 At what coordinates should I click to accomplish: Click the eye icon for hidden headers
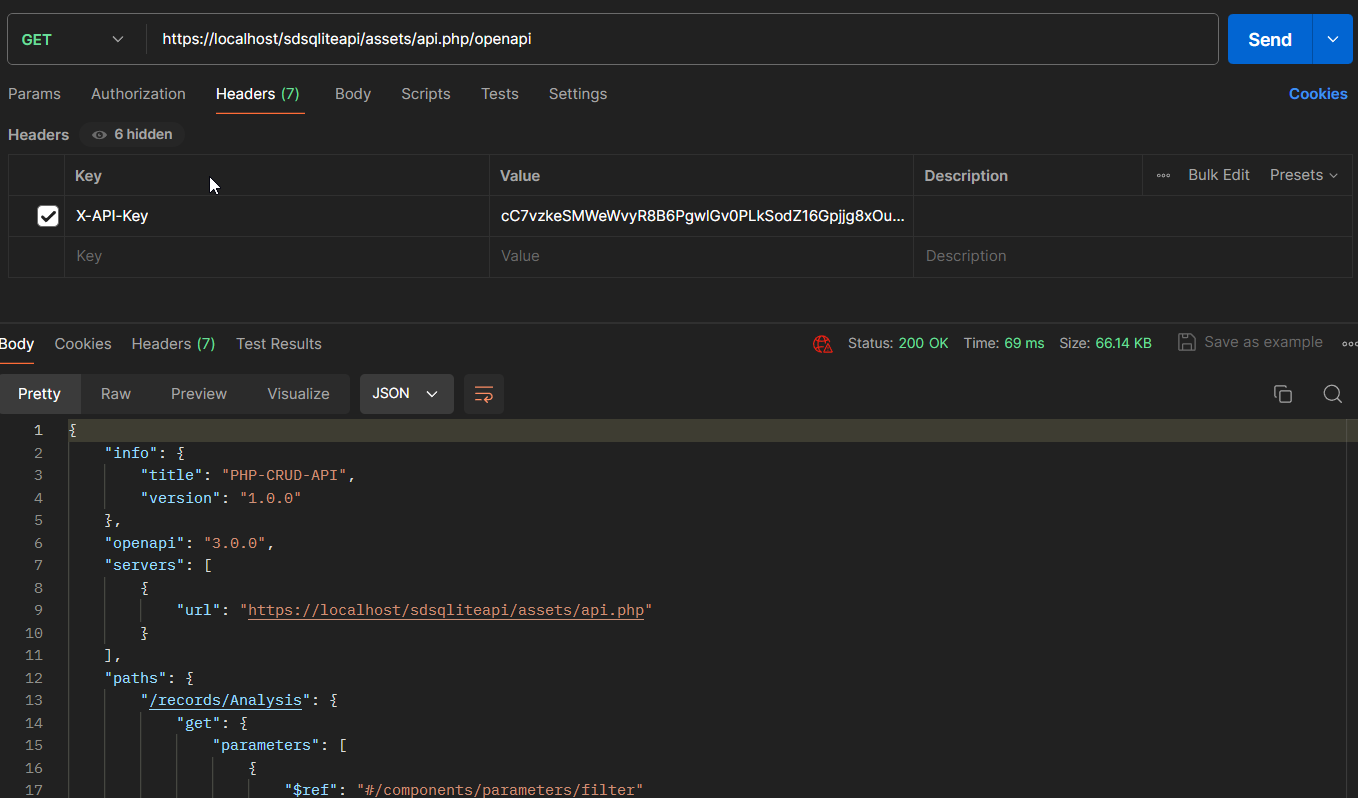tap(99, 135)
